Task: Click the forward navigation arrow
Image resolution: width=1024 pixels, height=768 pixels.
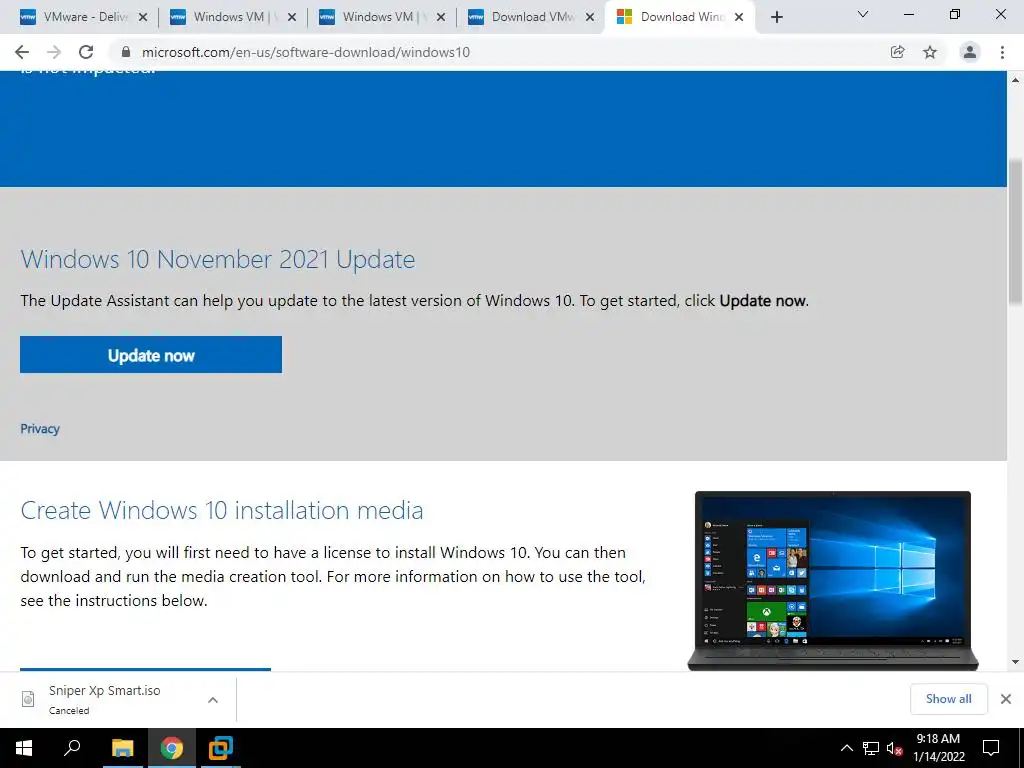Action: point(54,52)
